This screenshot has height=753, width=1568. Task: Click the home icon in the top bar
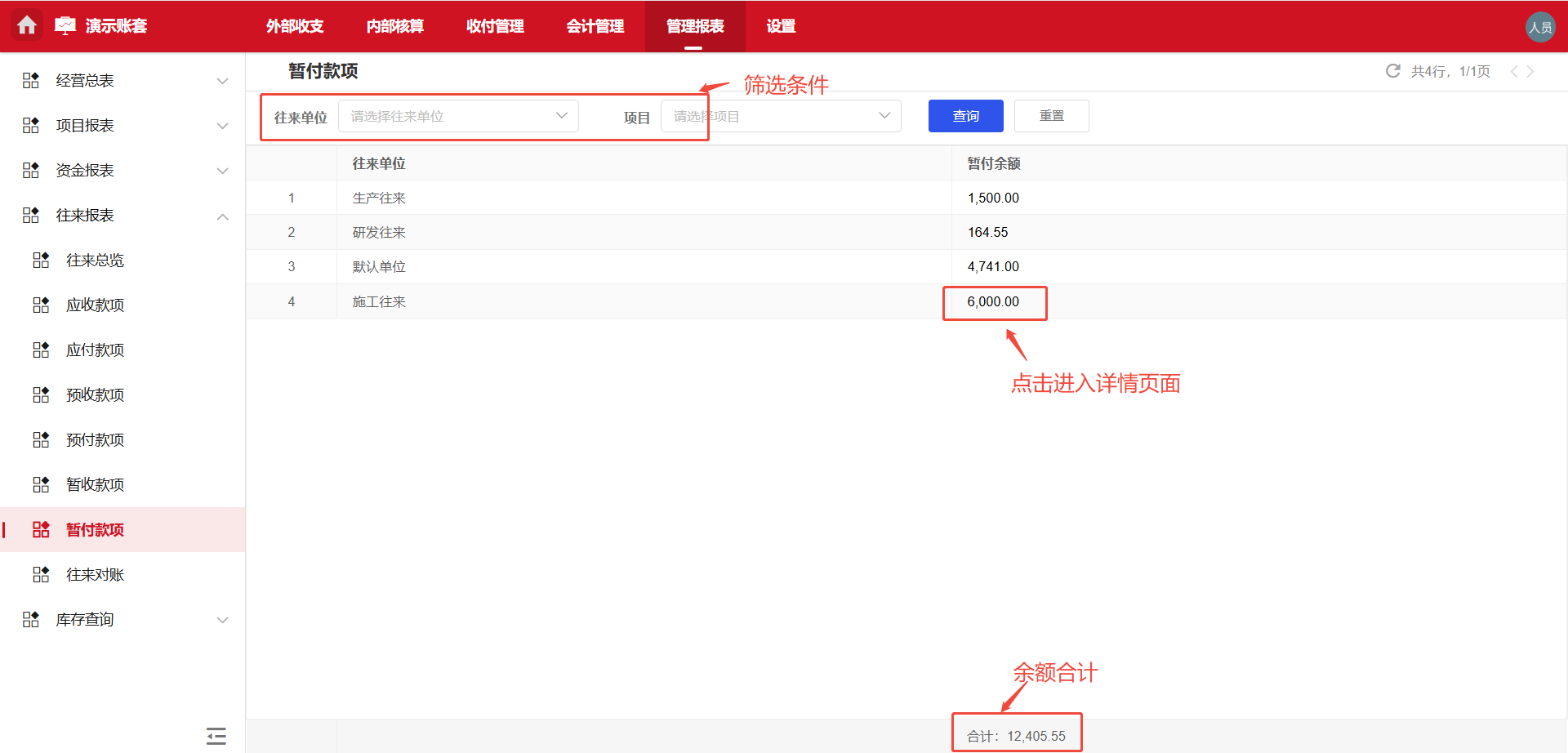pyautogui.click(x=27, y=26)
